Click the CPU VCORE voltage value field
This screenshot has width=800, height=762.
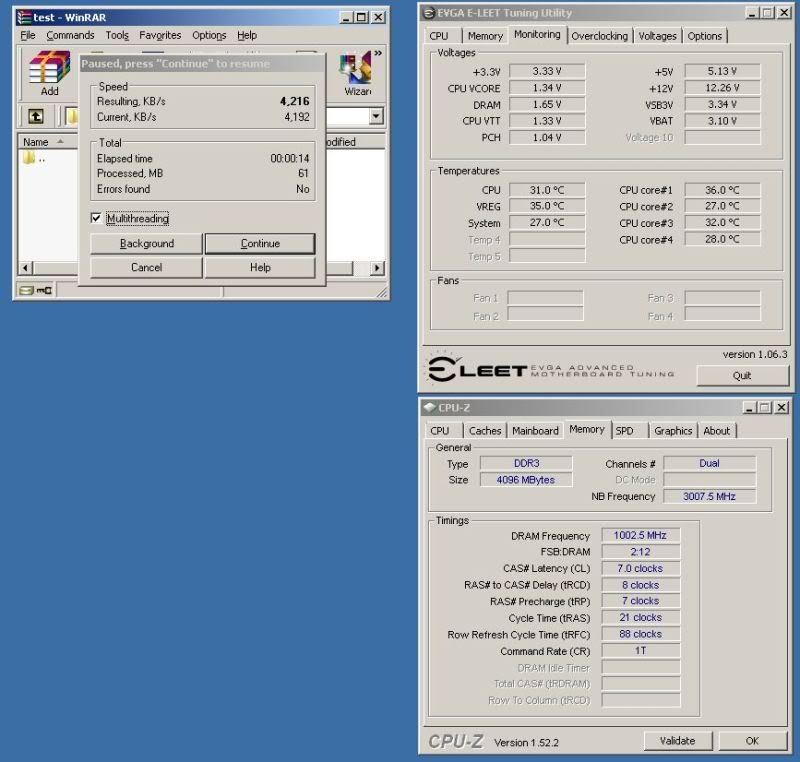(547, 88)
